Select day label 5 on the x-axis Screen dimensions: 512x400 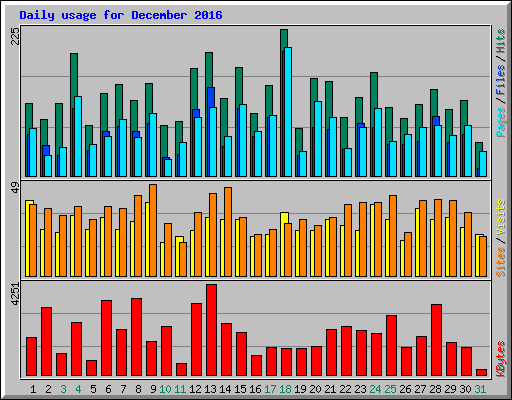93,389
